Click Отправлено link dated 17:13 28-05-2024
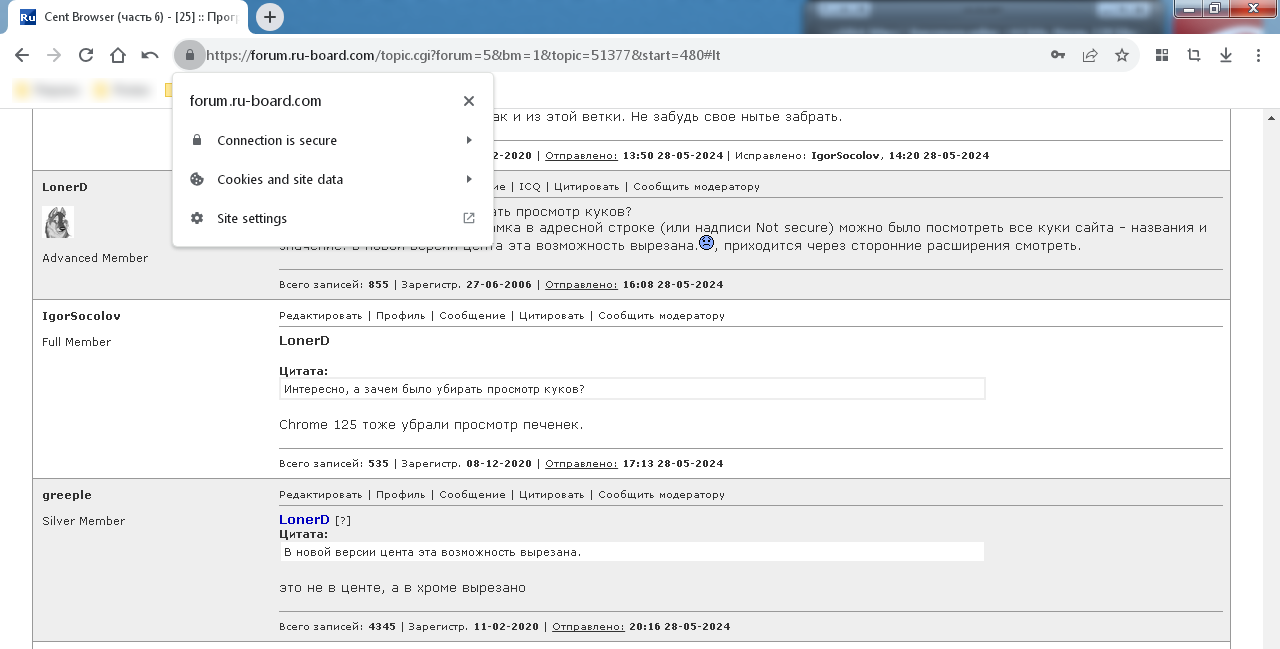The image size is (1280, 649). pyautogui.click(x=581, y=463)
